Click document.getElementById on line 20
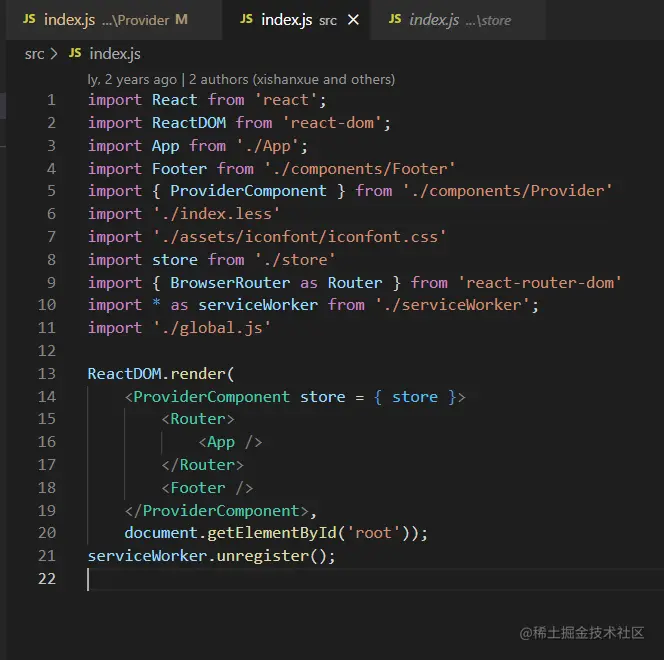664x660 pixels. 230,533
